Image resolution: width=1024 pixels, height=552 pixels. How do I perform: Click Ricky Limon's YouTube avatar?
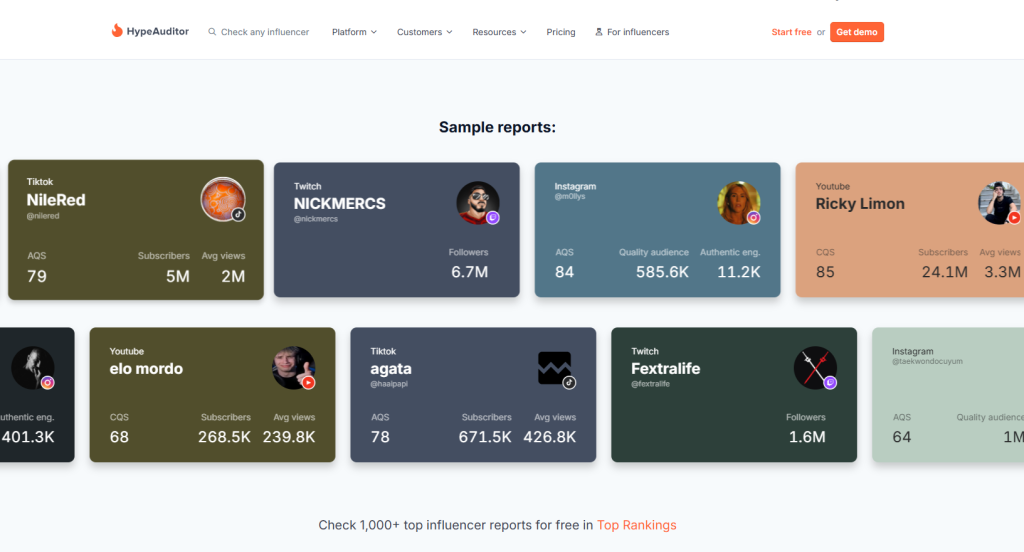pyautogui.click(x=998, y=203)
